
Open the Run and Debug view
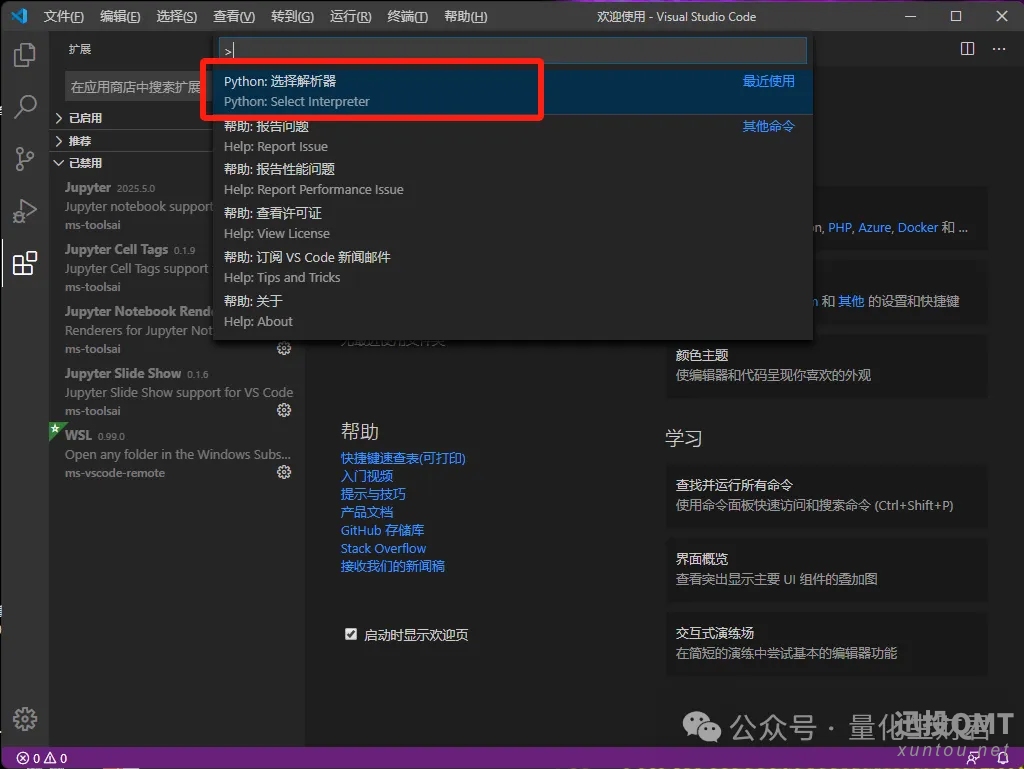click(25, 211)
